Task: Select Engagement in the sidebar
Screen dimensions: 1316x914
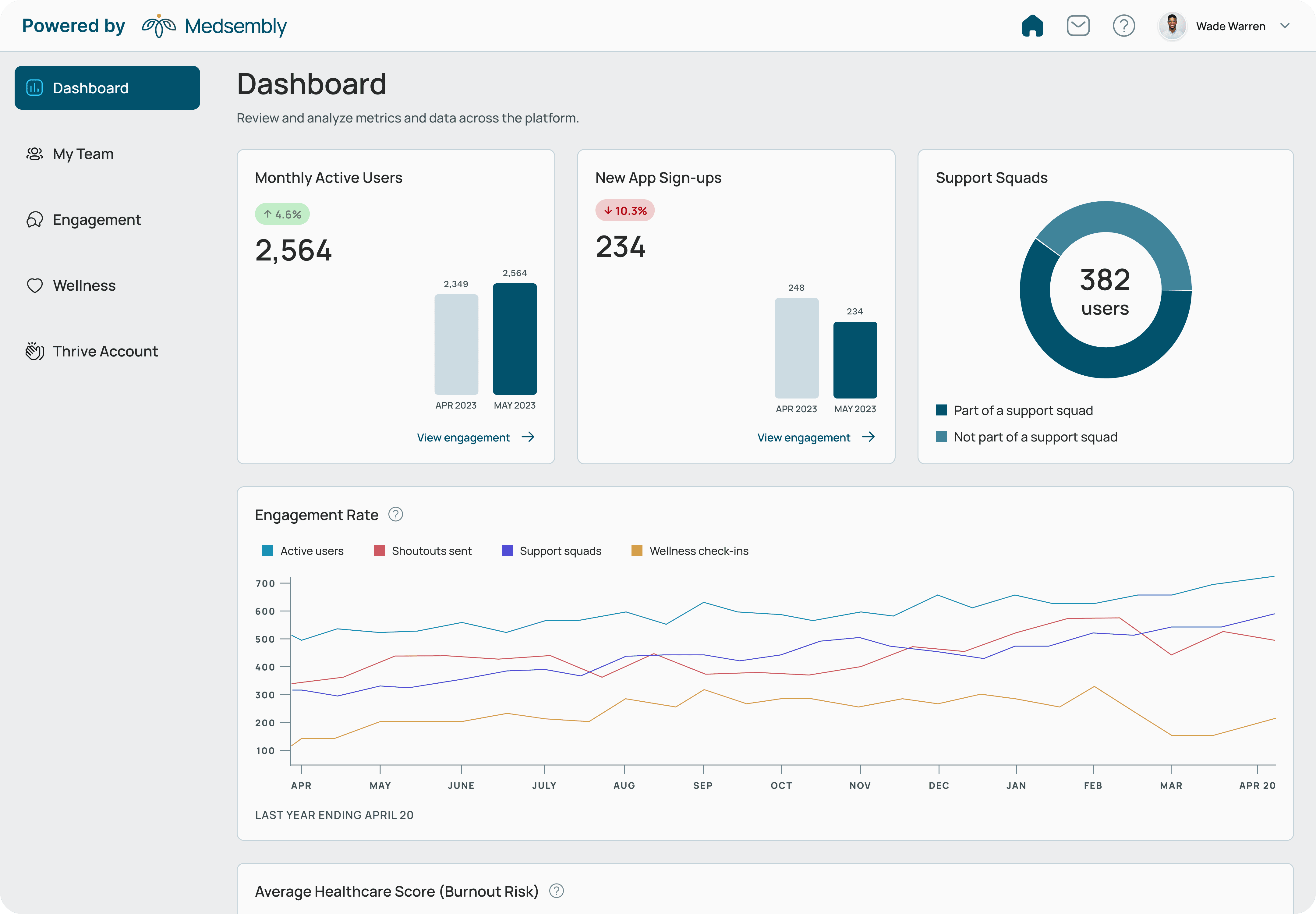Action: point(96,219)
